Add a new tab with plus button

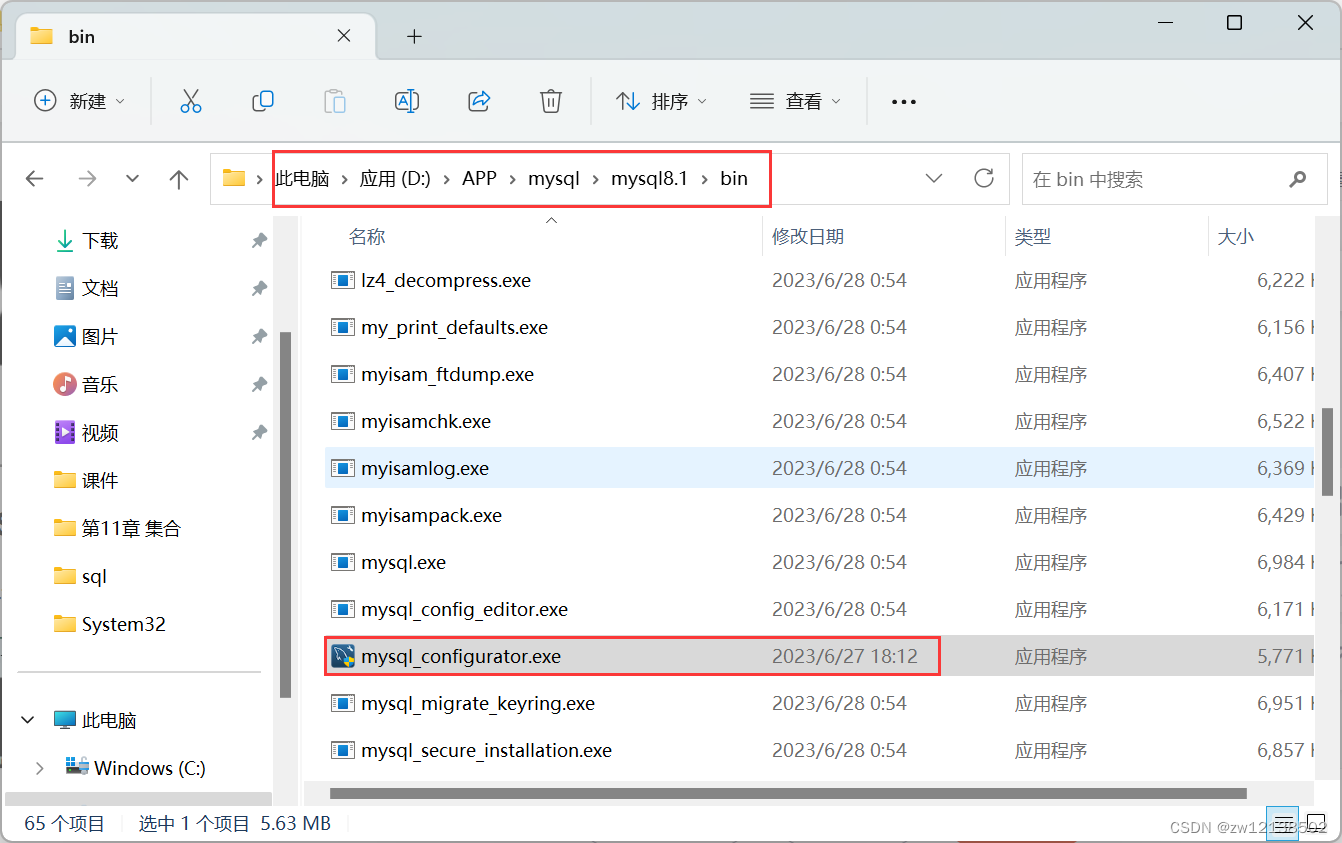[x=414, y=37]
